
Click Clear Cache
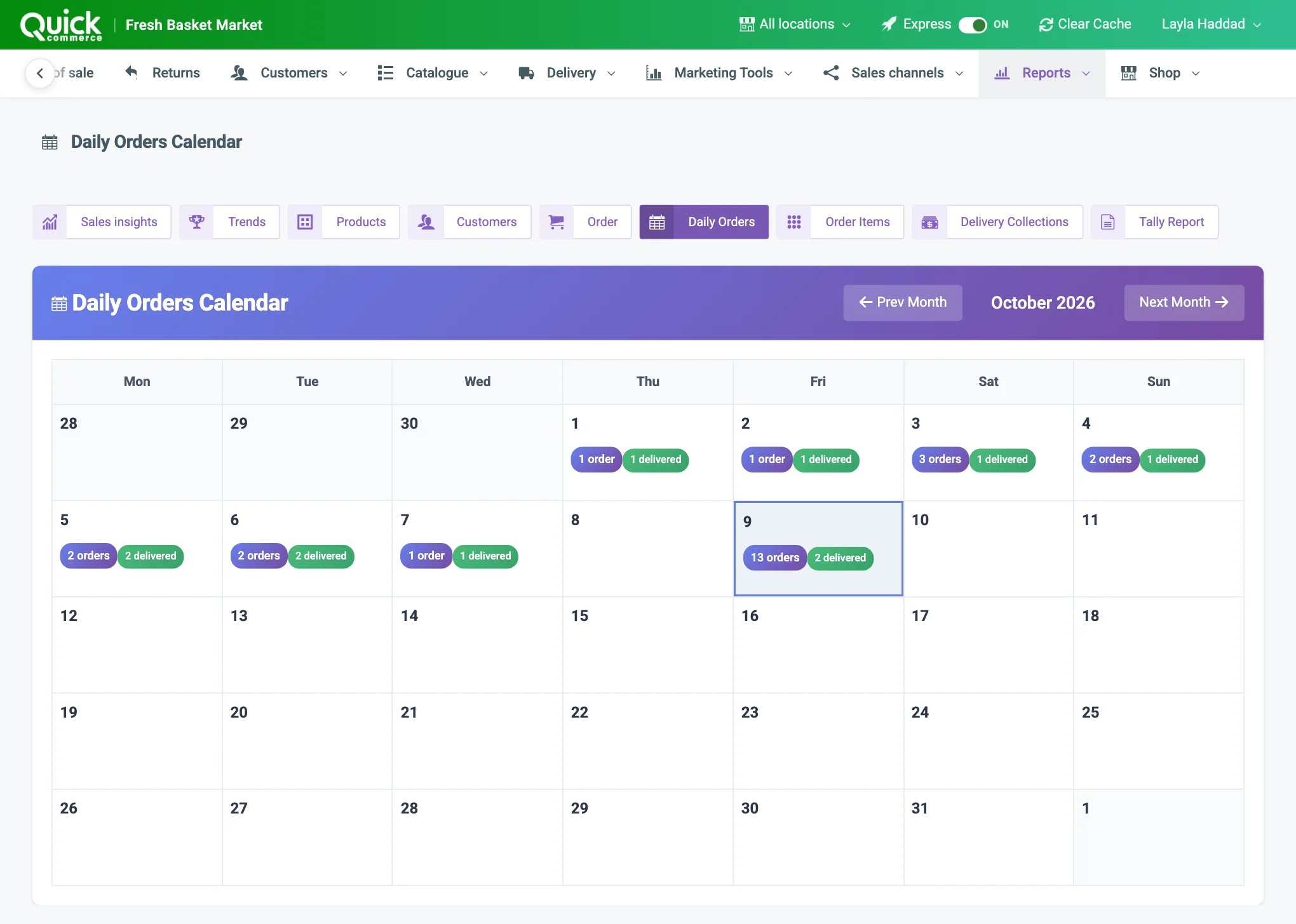tap(1085, 24)
